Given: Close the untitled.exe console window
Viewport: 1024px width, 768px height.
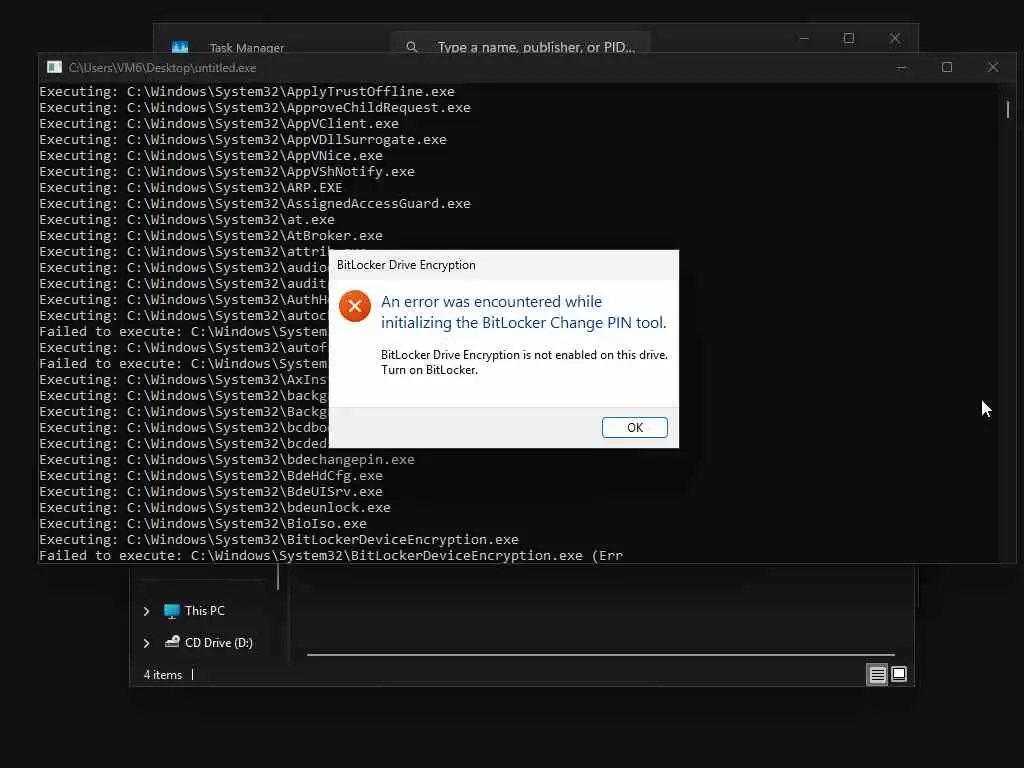Looking at the screenshot, I should [x=993, y=67].
